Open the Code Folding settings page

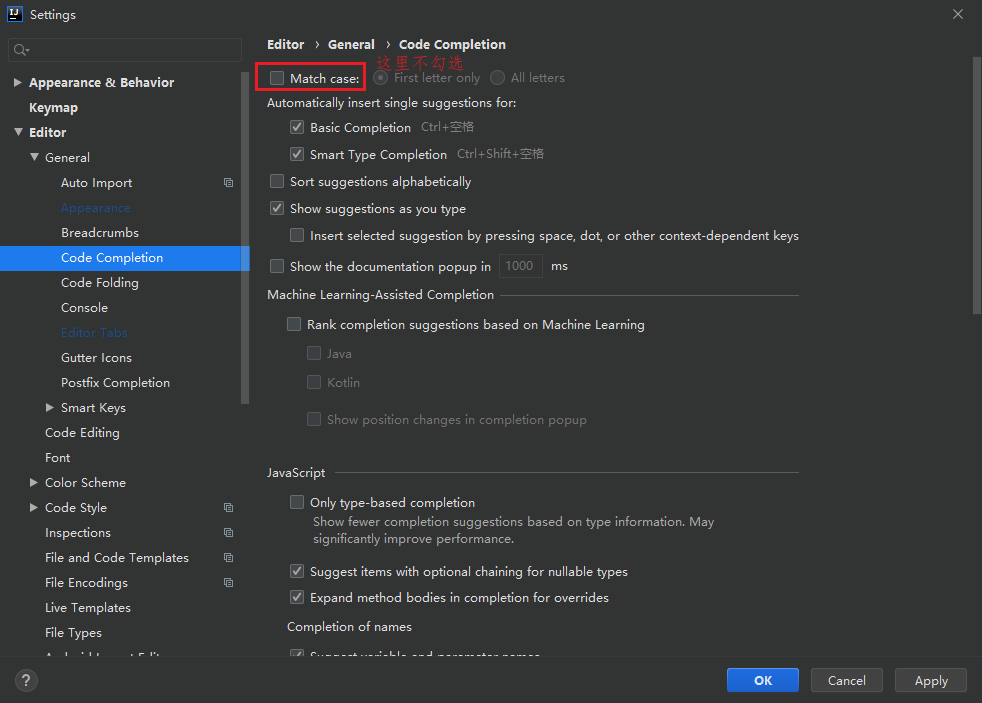click(x=100, y=283)
